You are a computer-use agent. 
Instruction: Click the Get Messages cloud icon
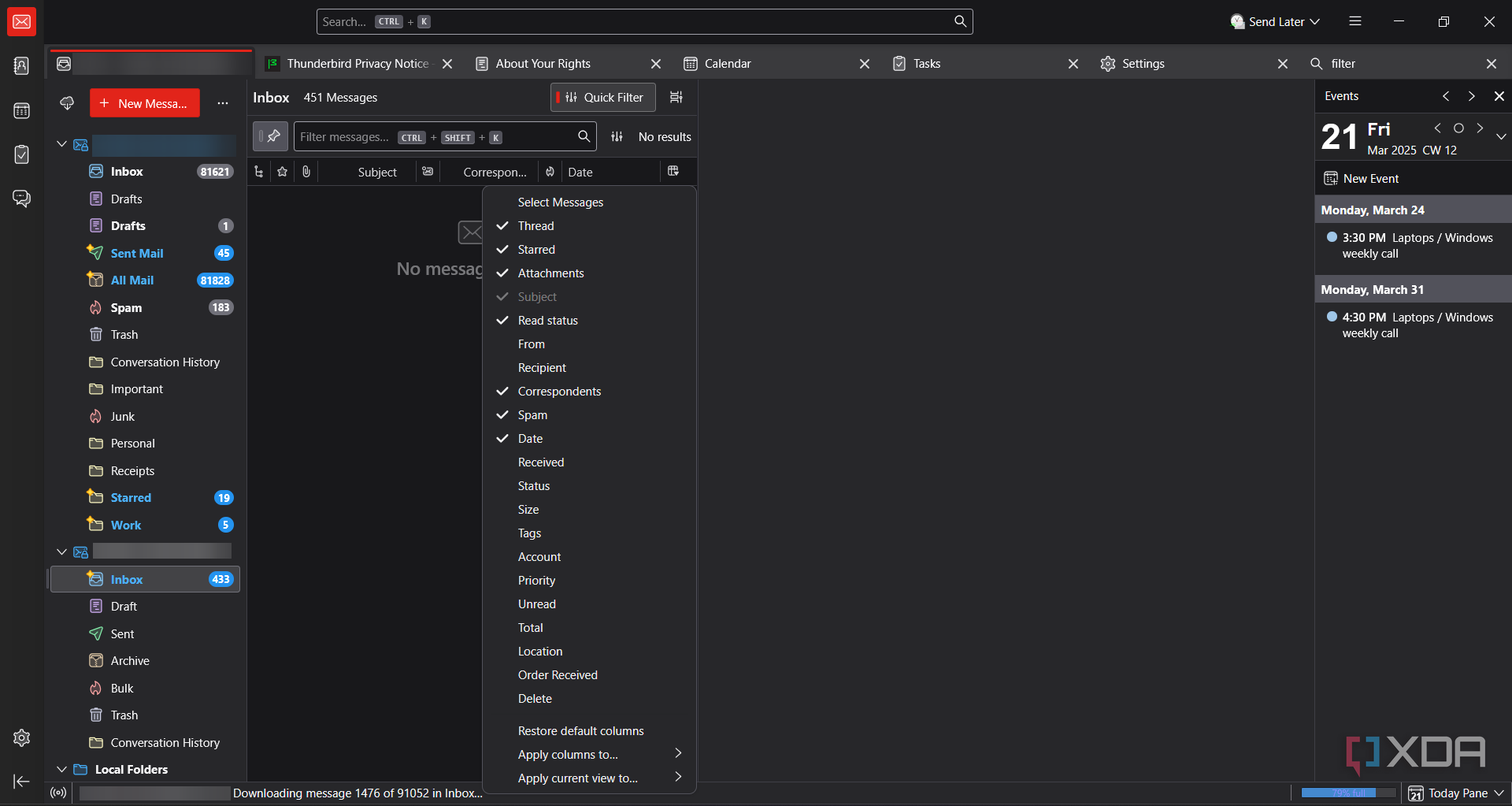(x=67, y=103)
